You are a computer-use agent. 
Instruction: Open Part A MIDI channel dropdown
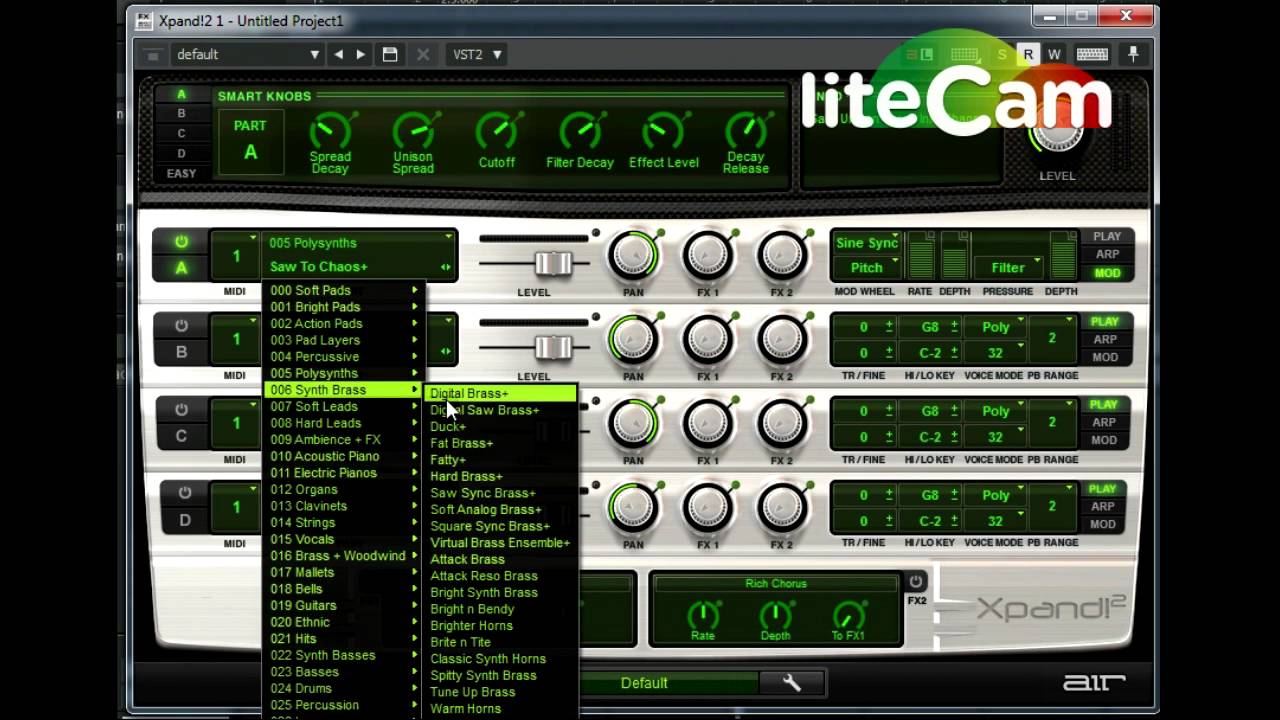[x=236, y=256]
